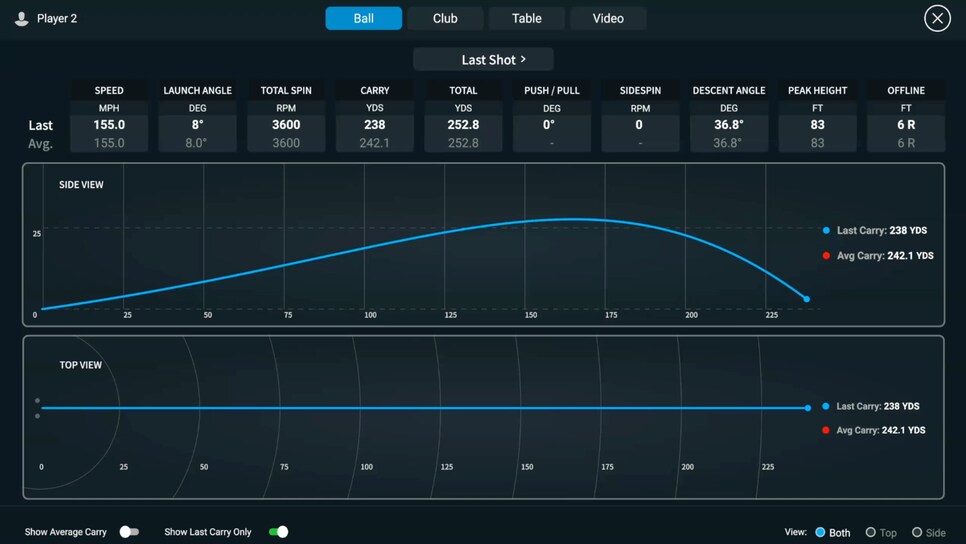
Task: Click last total value 252.8
Action: click(x=463, y=125)
